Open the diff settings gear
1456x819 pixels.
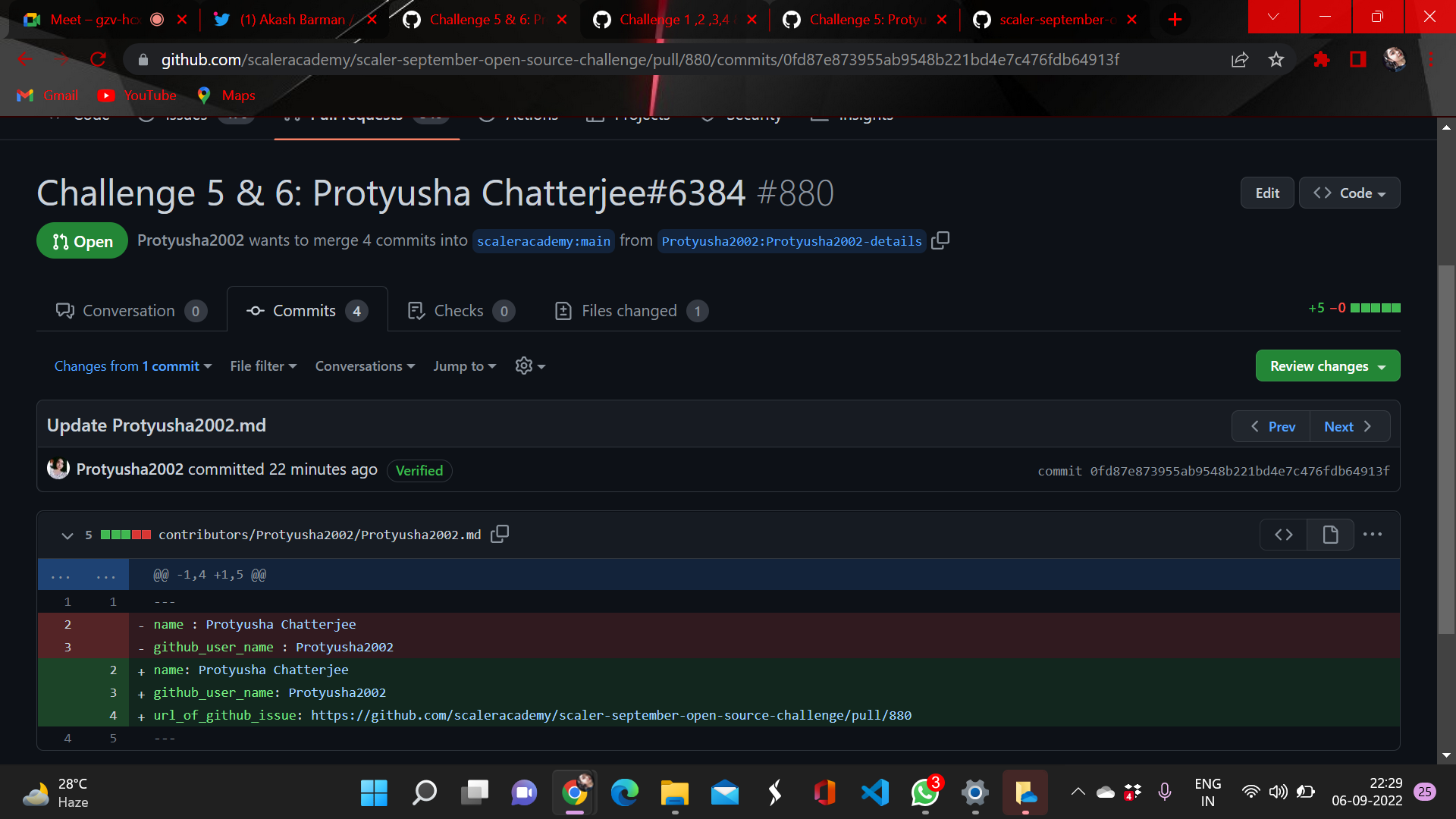point(524,366)
